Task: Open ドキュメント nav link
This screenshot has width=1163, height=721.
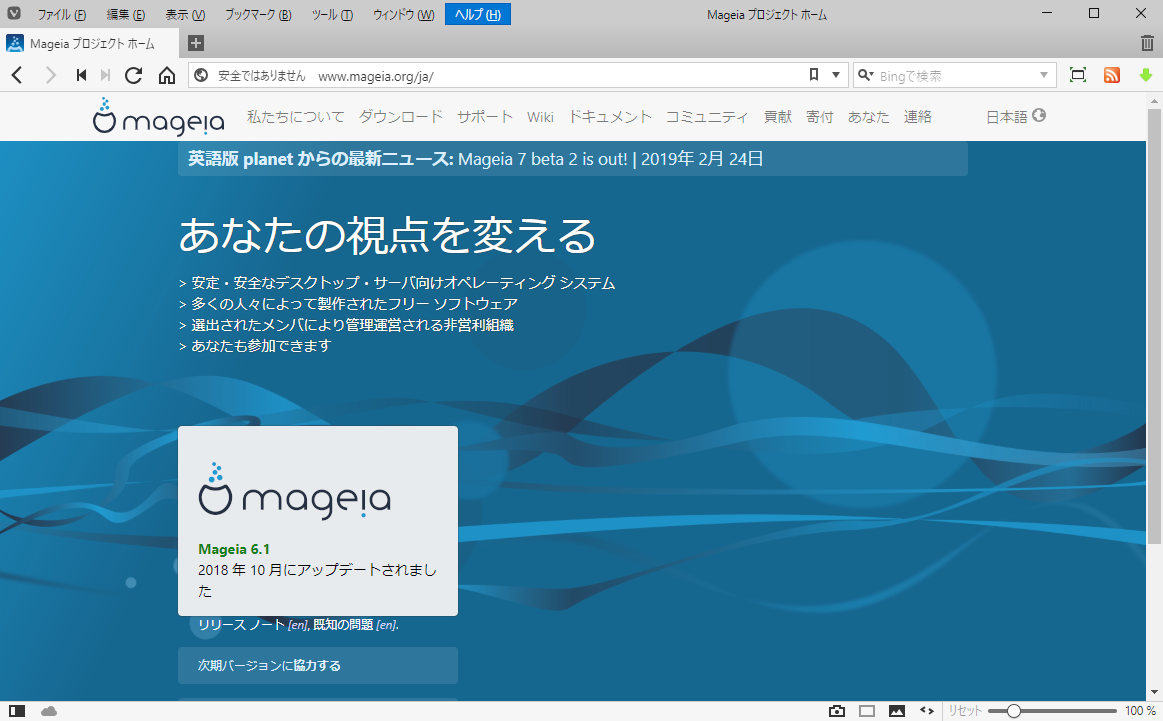Action: tap(610, 116)
